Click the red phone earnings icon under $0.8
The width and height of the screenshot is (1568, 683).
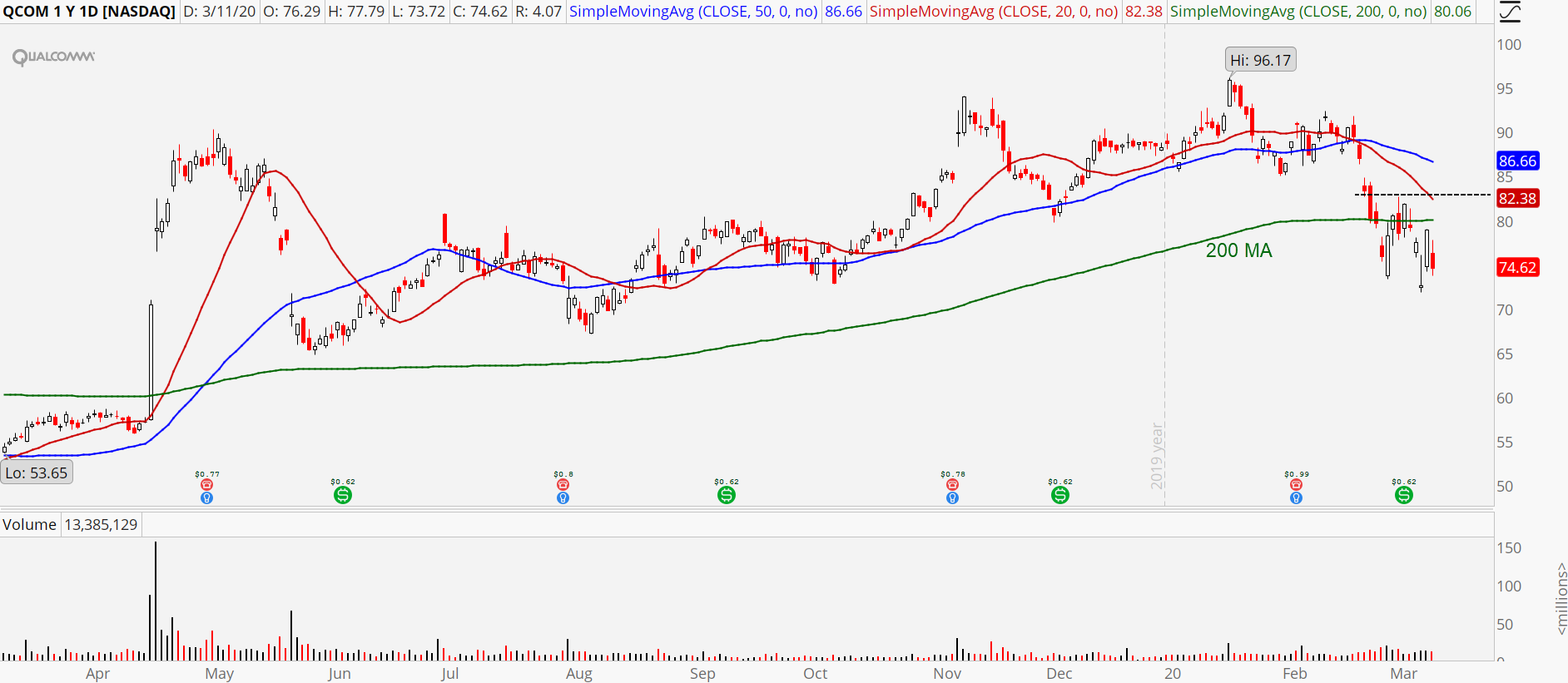point(563,485)
